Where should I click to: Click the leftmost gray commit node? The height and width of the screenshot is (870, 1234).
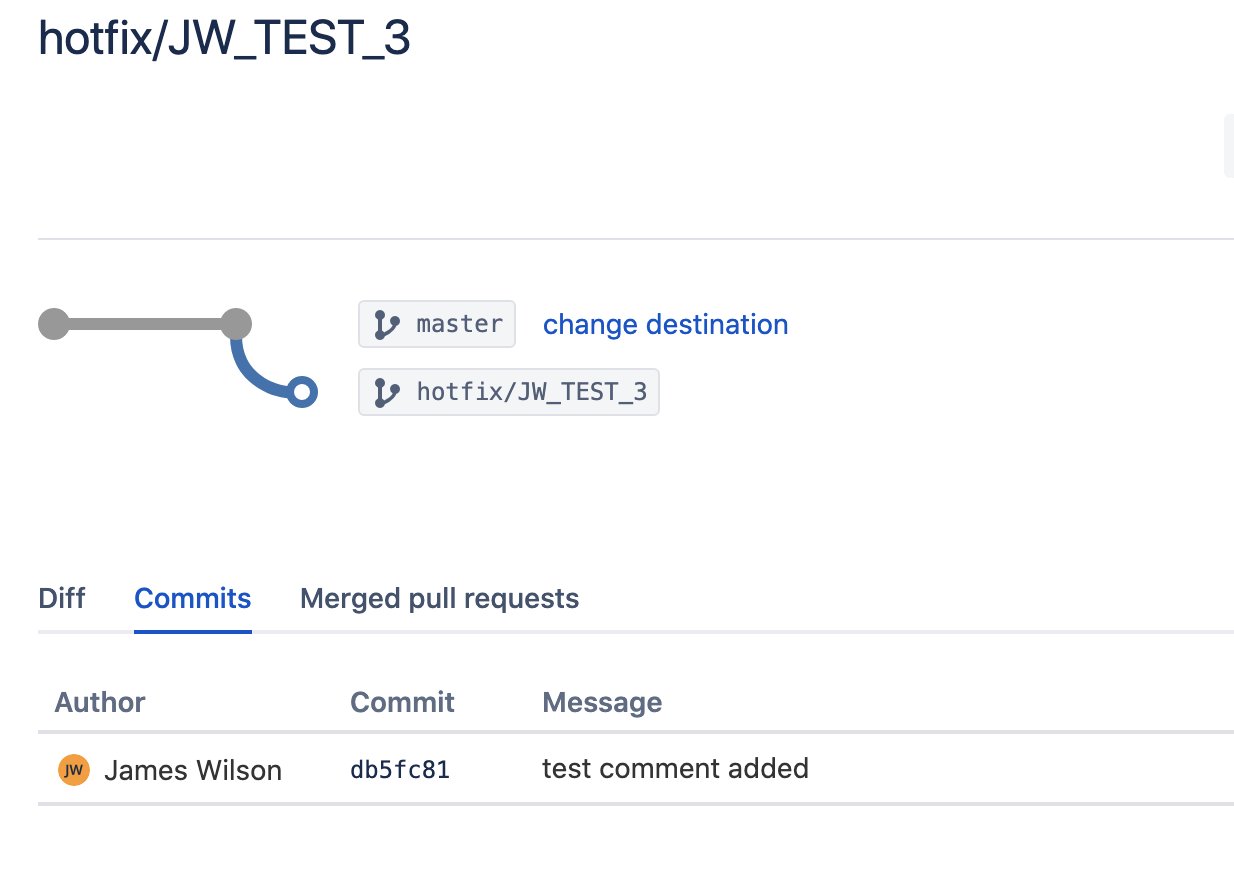(x=54, y=324)
